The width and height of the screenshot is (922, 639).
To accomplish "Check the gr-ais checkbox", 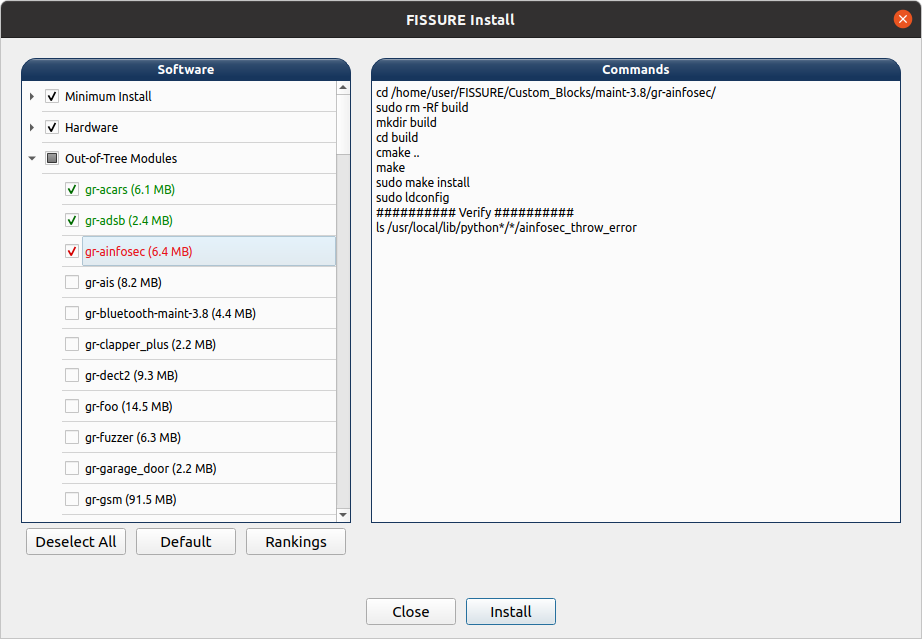I will coord(72,283).
